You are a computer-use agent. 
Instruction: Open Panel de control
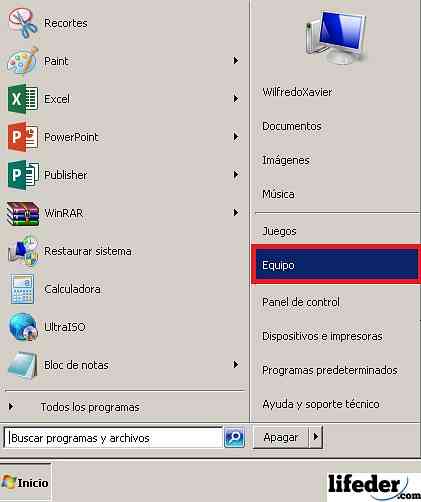click(301, 302)
